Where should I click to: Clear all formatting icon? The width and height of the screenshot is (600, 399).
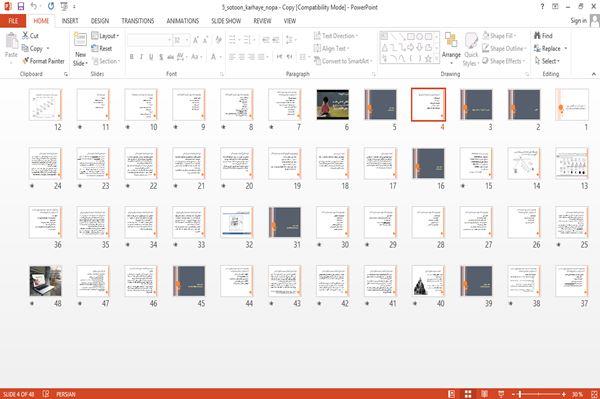pyautogui.click(x=218, y=40)
